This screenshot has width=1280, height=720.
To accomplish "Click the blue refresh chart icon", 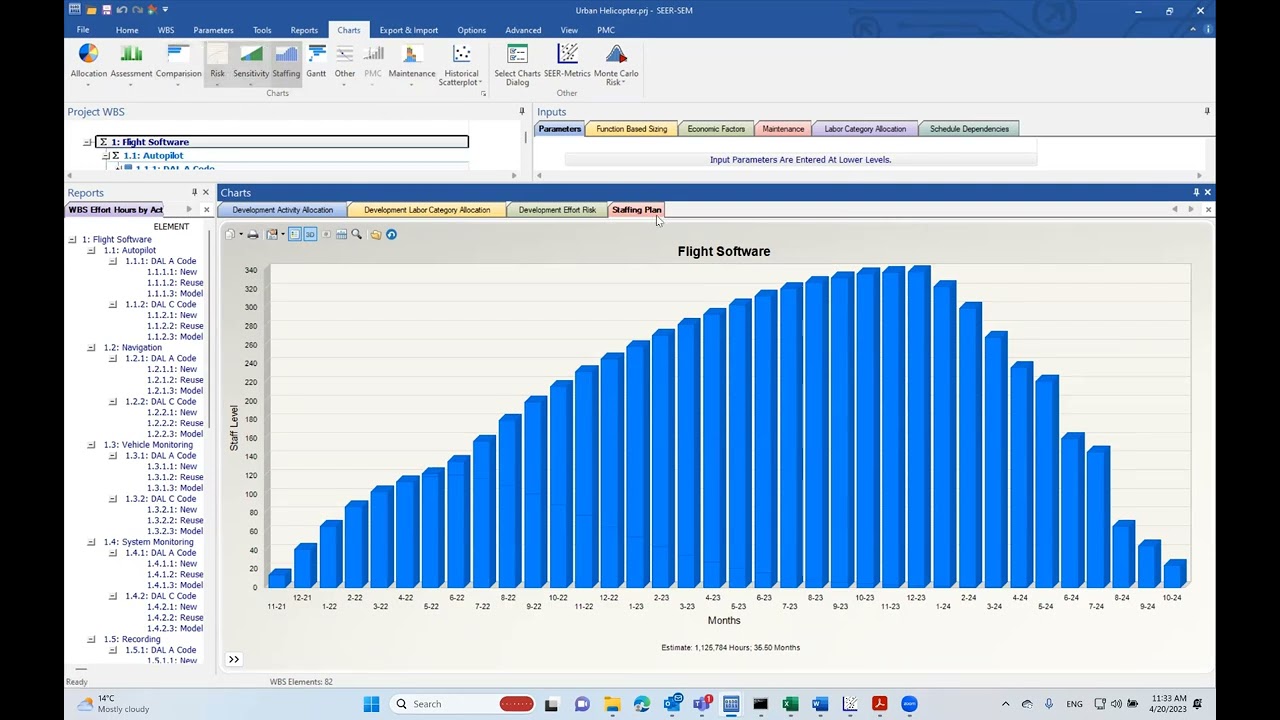I will pyautogui.click(x=391, y=234).
